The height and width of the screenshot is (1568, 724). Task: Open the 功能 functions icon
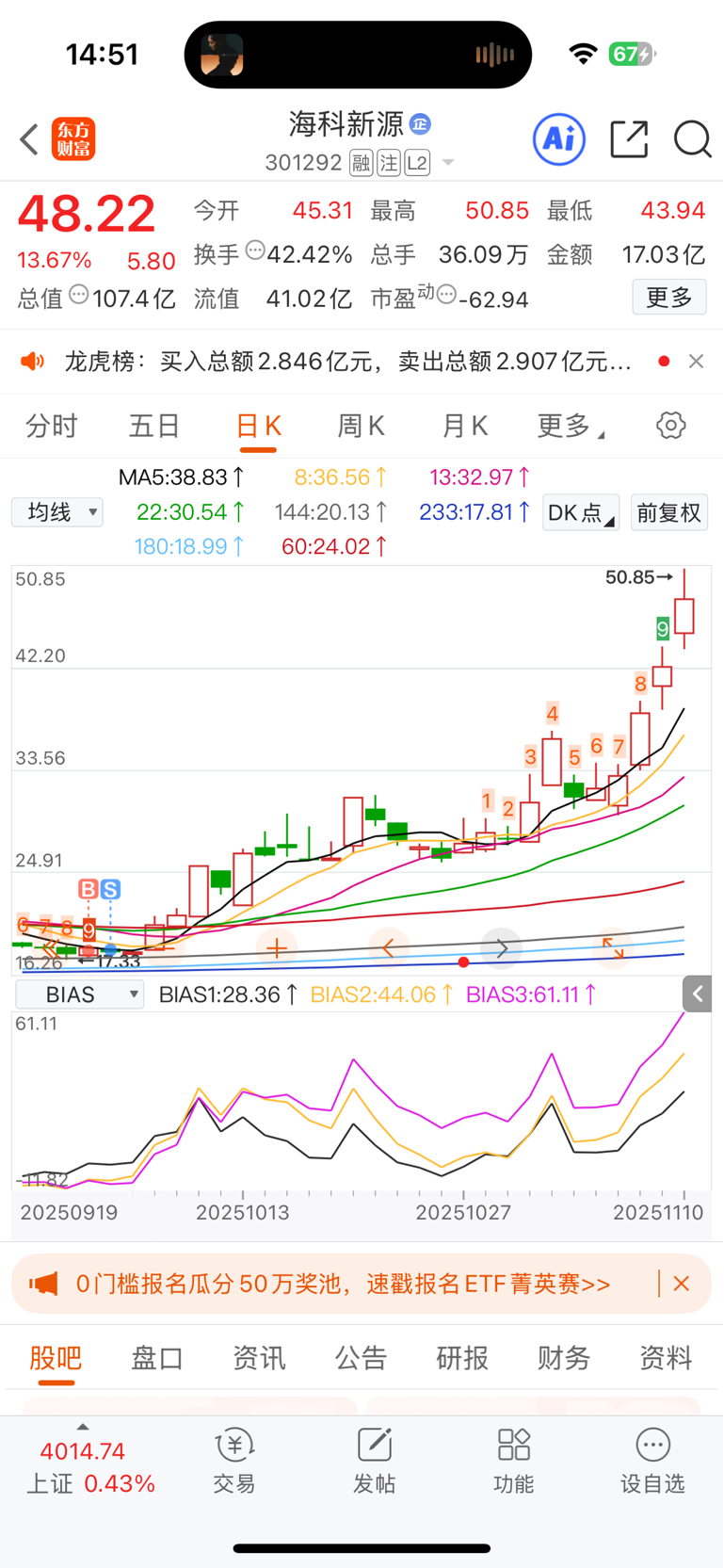pyautogui.click(x=513, y=1461)
